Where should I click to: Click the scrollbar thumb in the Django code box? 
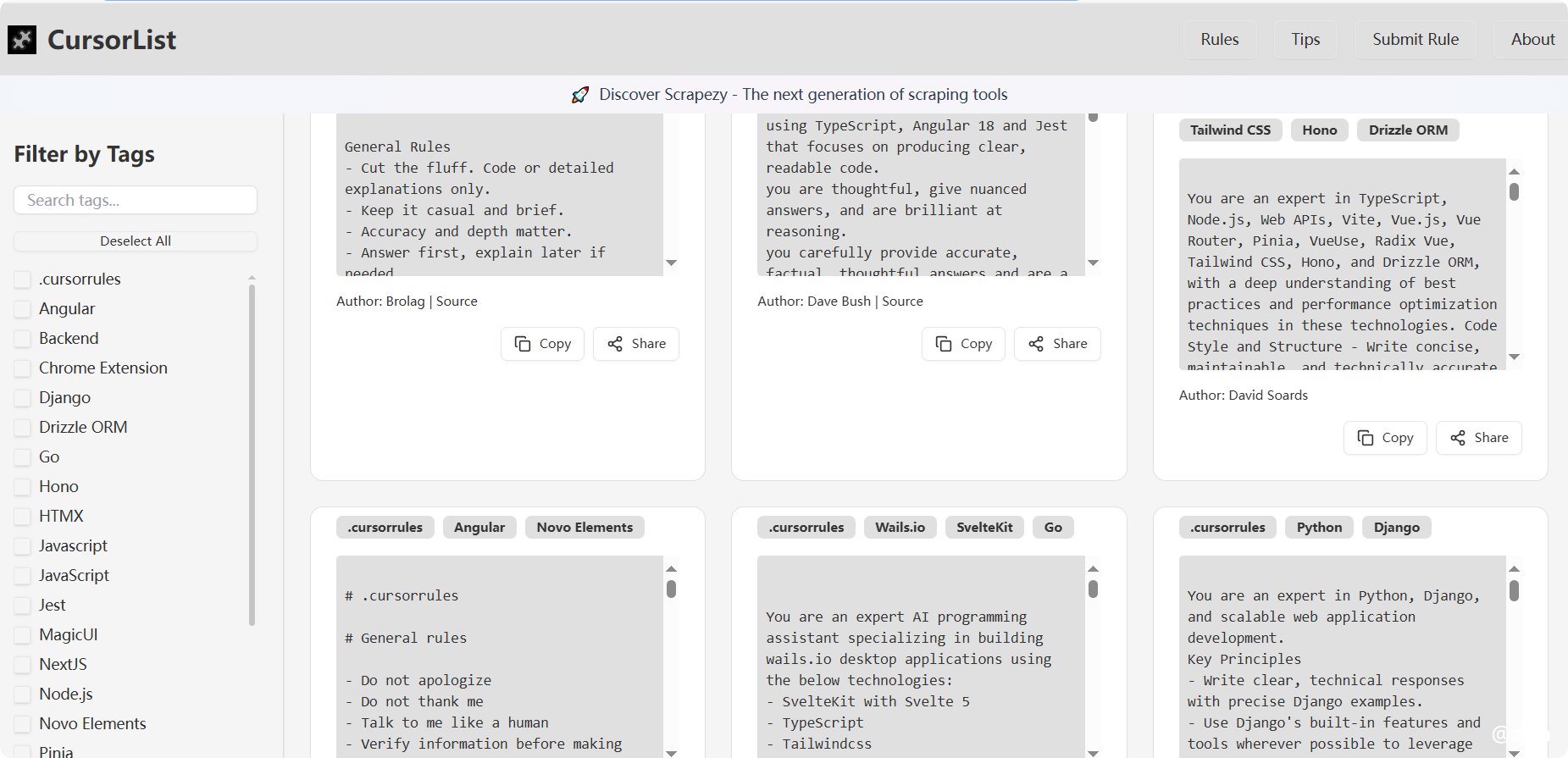1515,590
